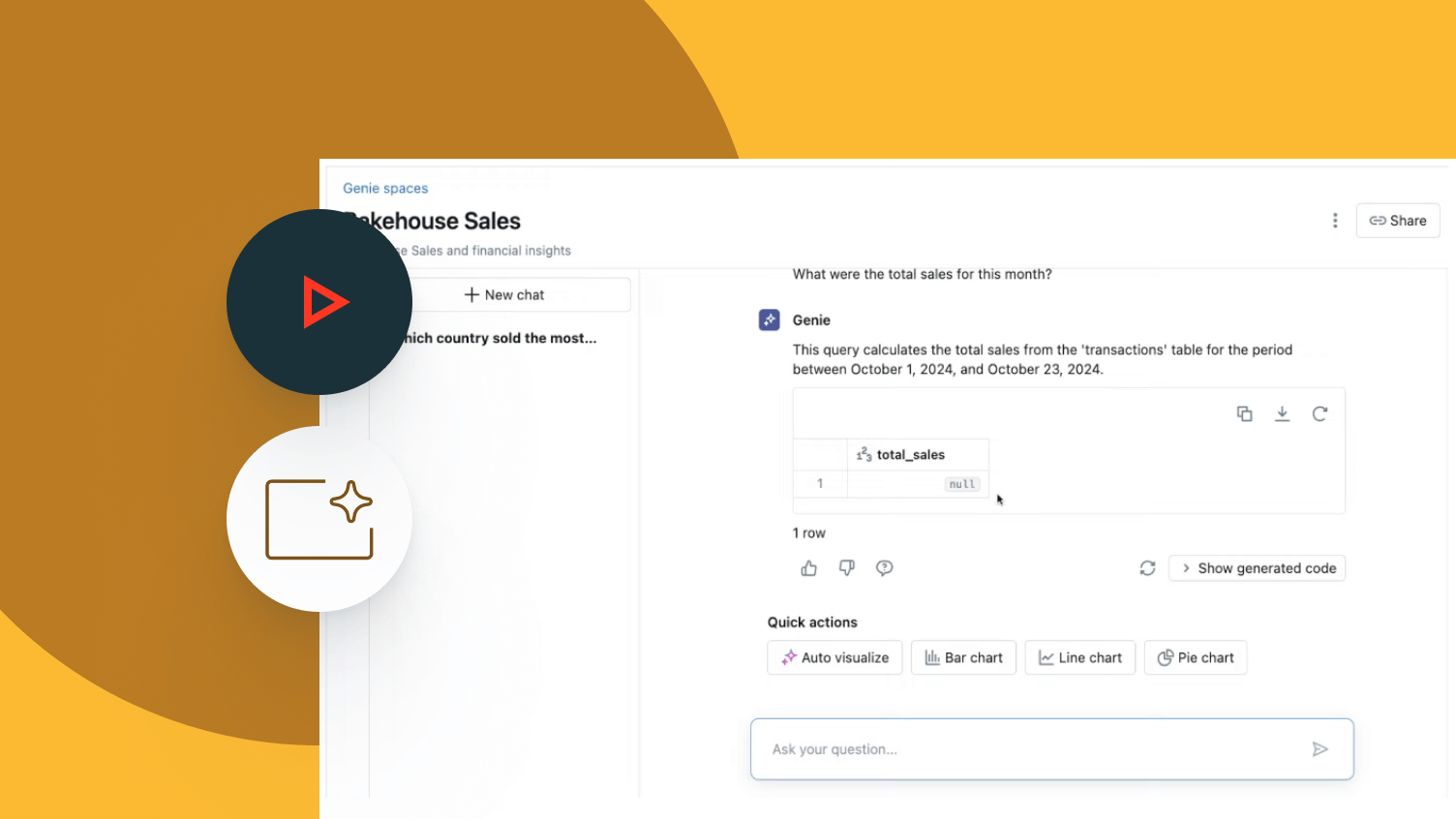Image resolution: width=1456 pixels, height=819 pixels.
Task: Give the Genie answer a thumbs up
Action: (x=809, y=568)
